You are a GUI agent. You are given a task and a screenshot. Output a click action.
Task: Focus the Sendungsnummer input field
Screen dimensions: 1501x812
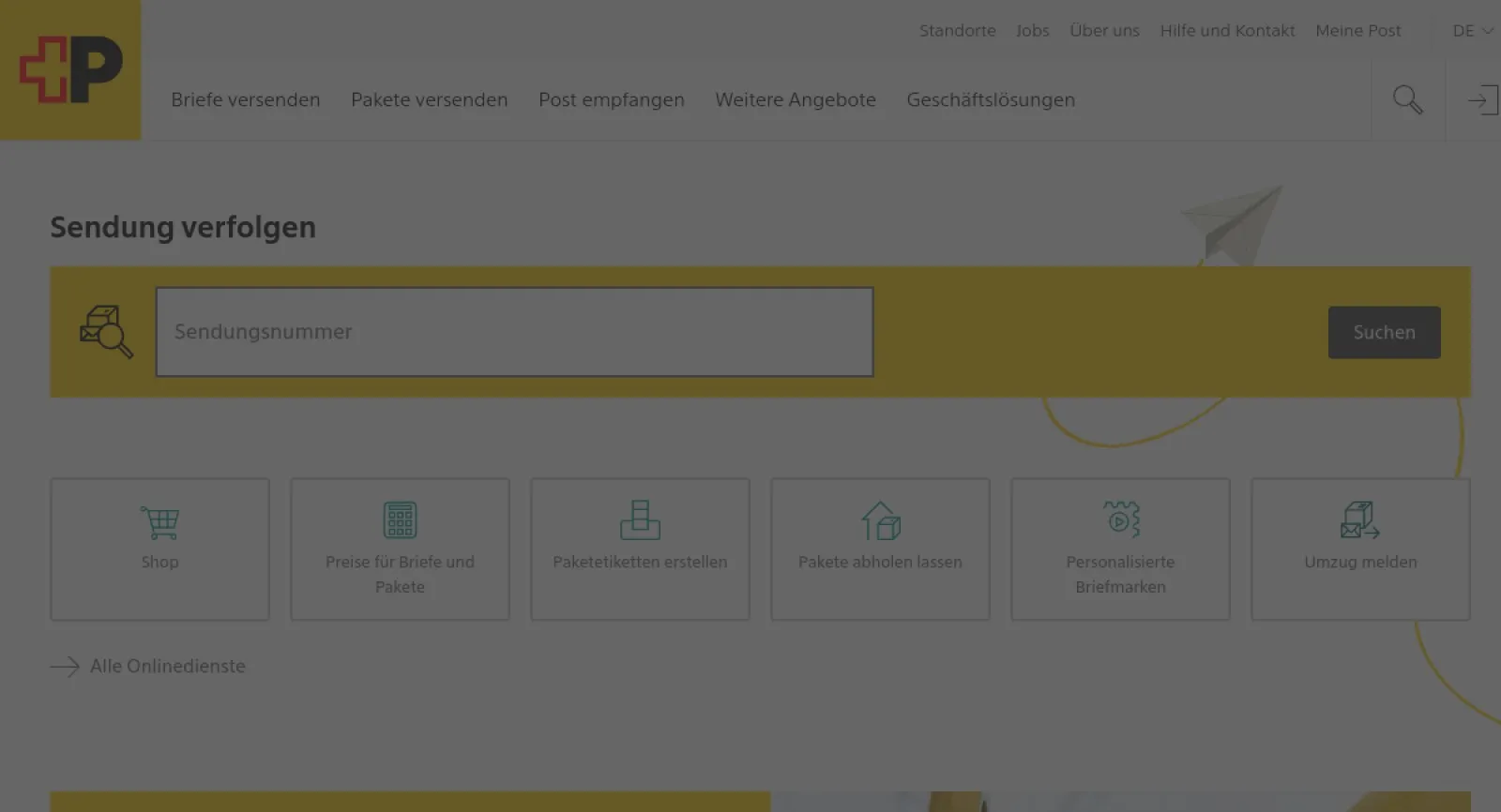[515, 332]
